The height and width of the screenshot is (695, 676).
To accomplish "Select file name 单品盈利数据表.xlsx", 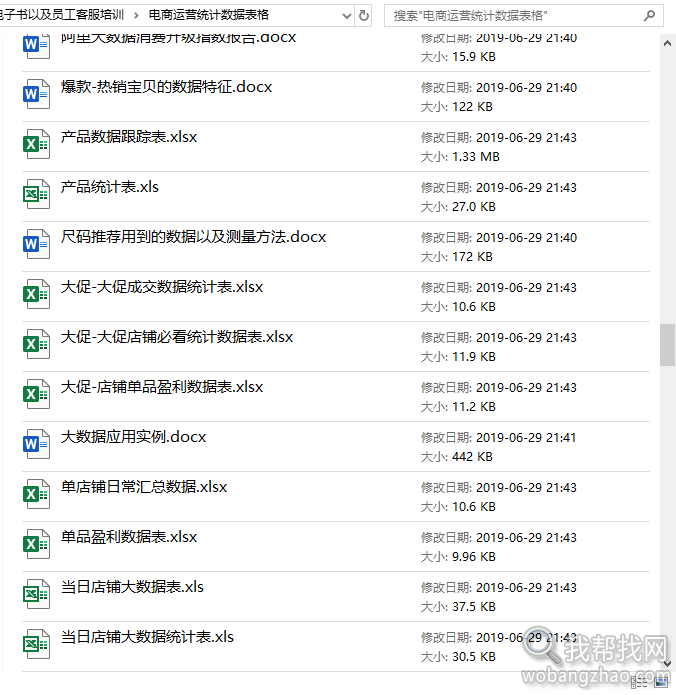I will (129, 538).
